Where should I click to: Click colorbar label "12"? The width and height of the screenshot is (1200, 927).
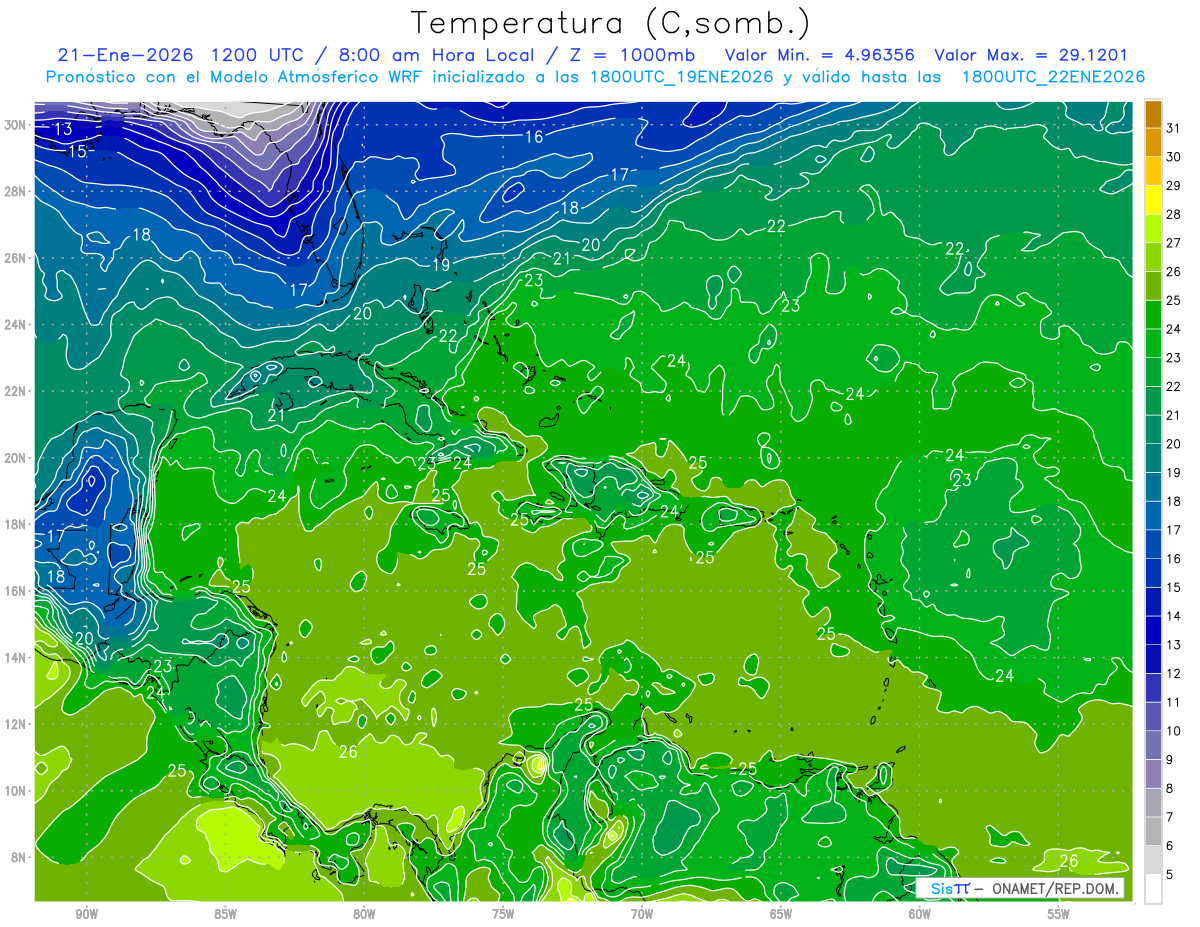tap(1174, 674)
